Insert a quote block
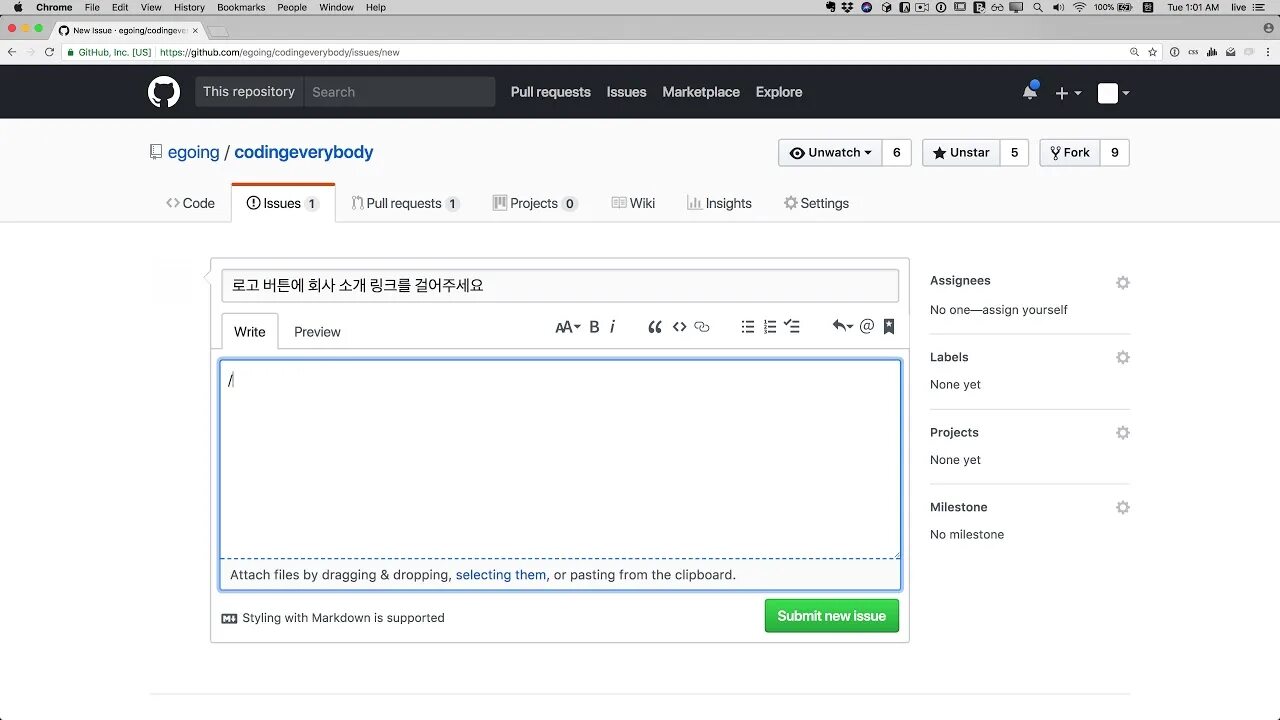The width and height of the screenshot is (1280, 720). [655, 327]
